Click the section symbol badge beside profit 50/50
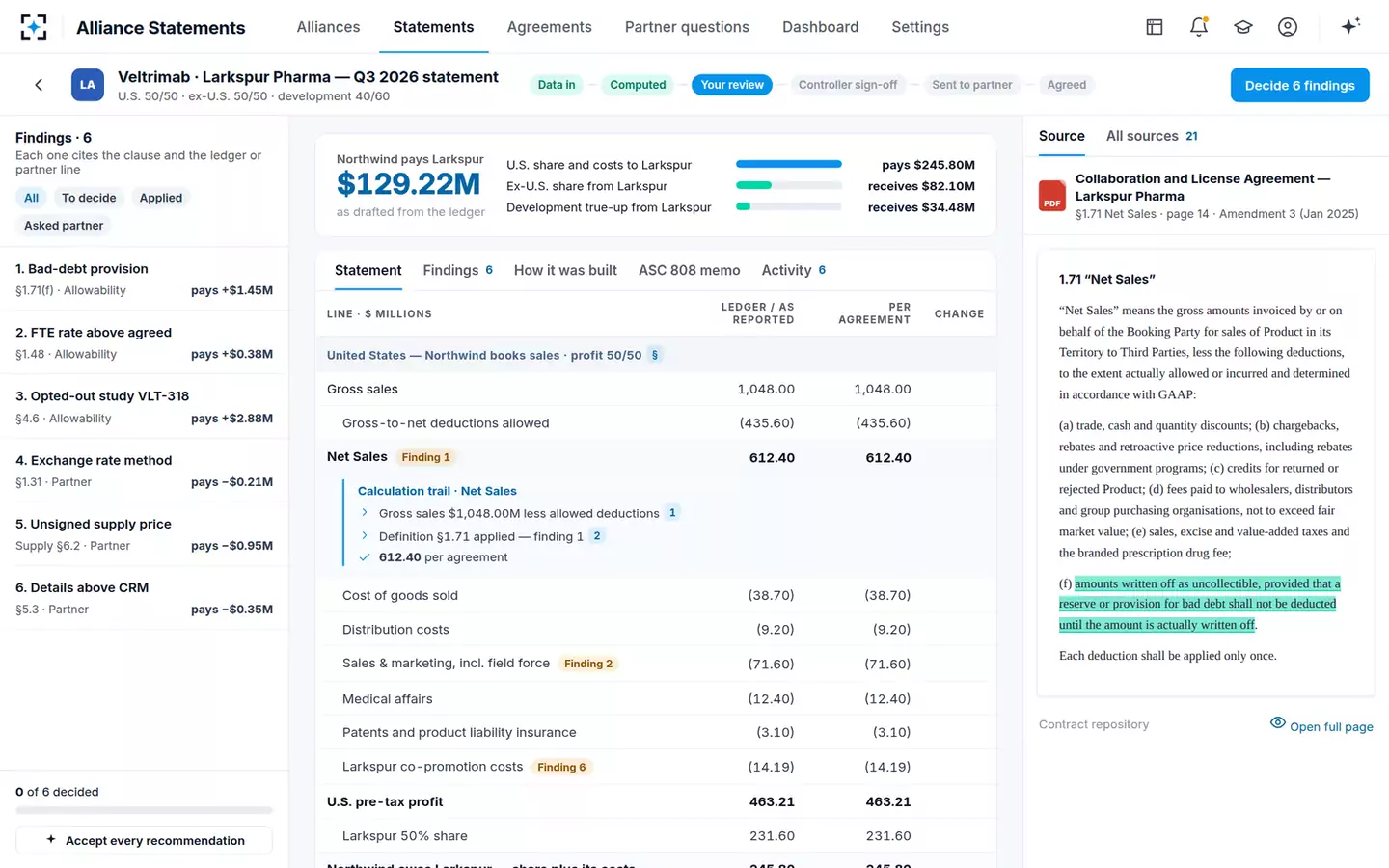 (655, 355)
